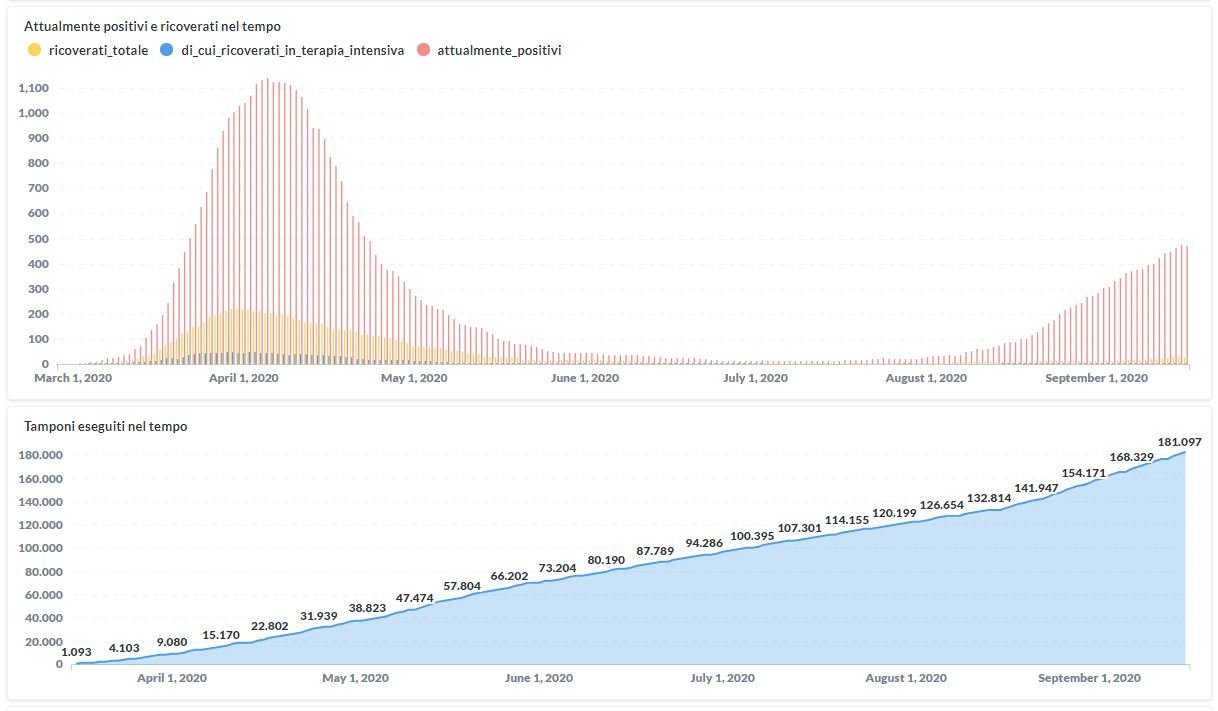
Task: Open the 'Attualmente positivi e ricoverati nel tempo' title
Action: 153,26
